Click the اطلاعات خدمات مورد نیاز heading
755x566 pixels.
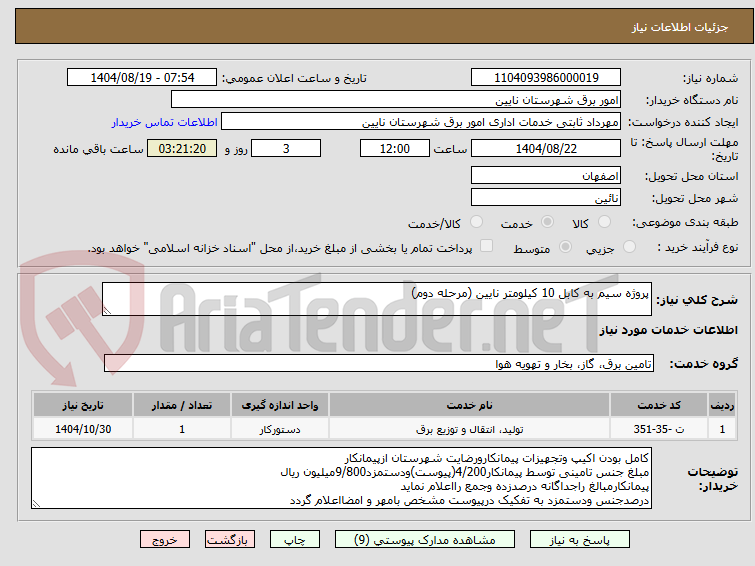[x=668, y=330]
